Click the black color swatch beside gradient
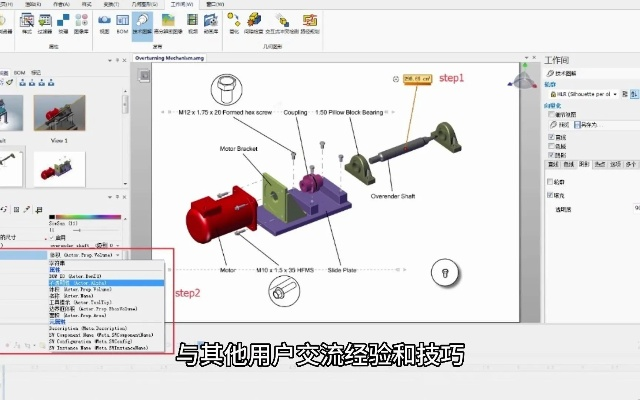The height and width of the screenshot is (400, 640). coord(52,217)
